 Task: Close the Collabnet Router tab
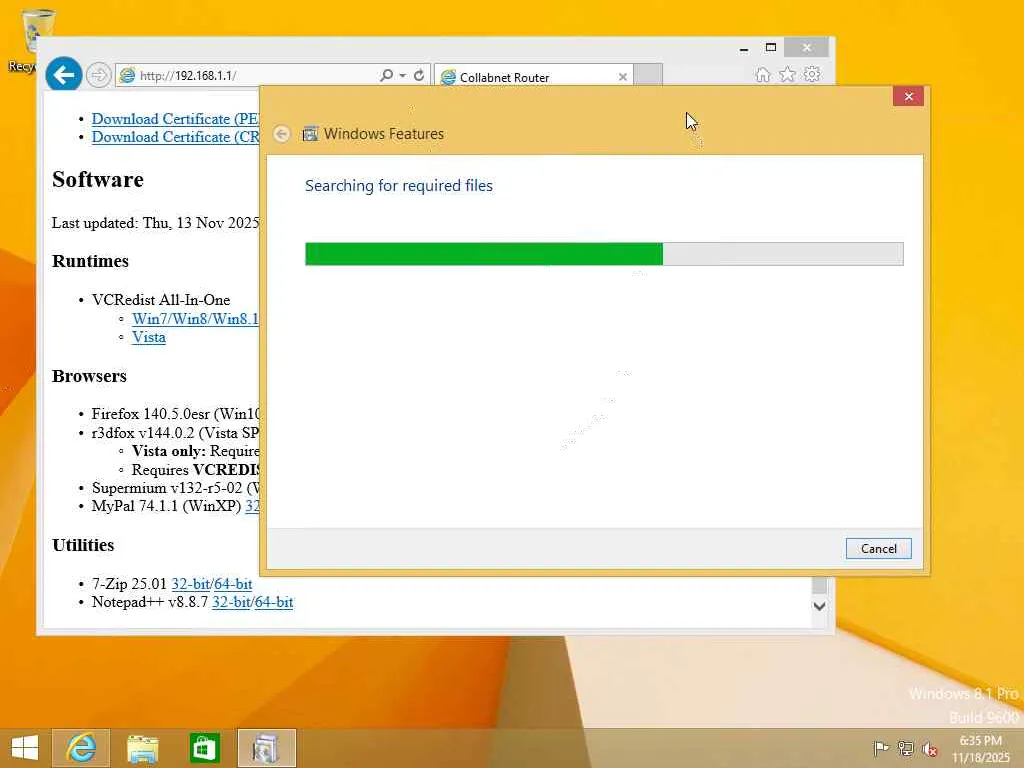tap(622, 77)
